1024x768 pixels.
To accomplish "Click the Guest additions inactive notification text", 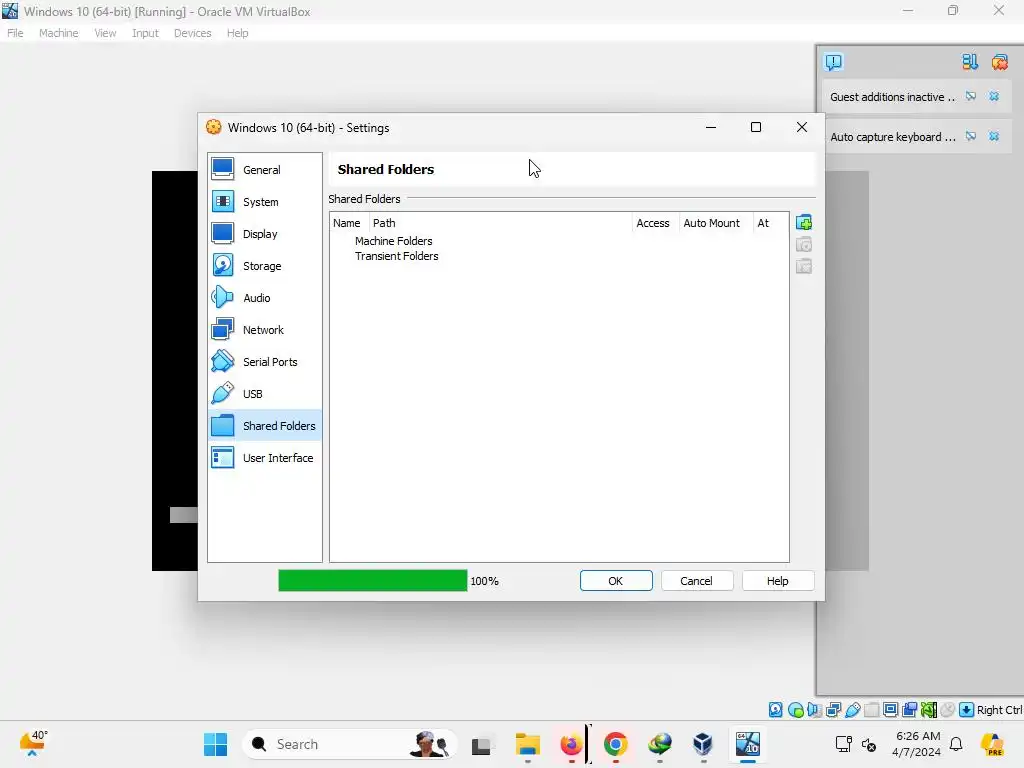I will point(893,97).
